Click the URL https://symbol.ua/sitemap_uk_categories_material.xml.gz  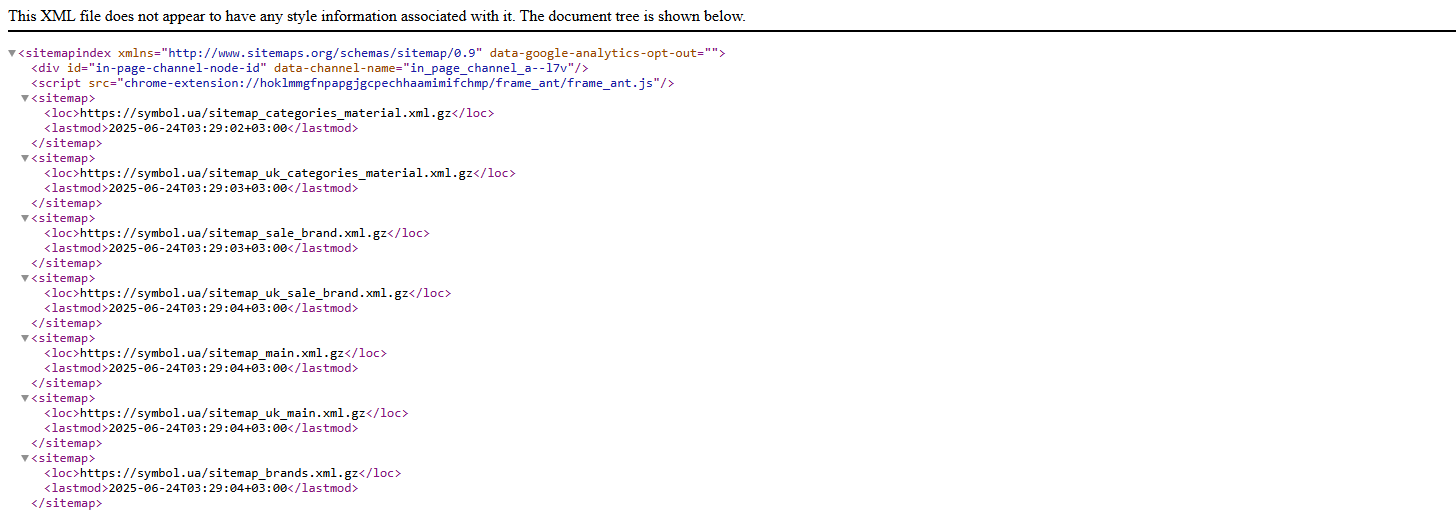276,173
